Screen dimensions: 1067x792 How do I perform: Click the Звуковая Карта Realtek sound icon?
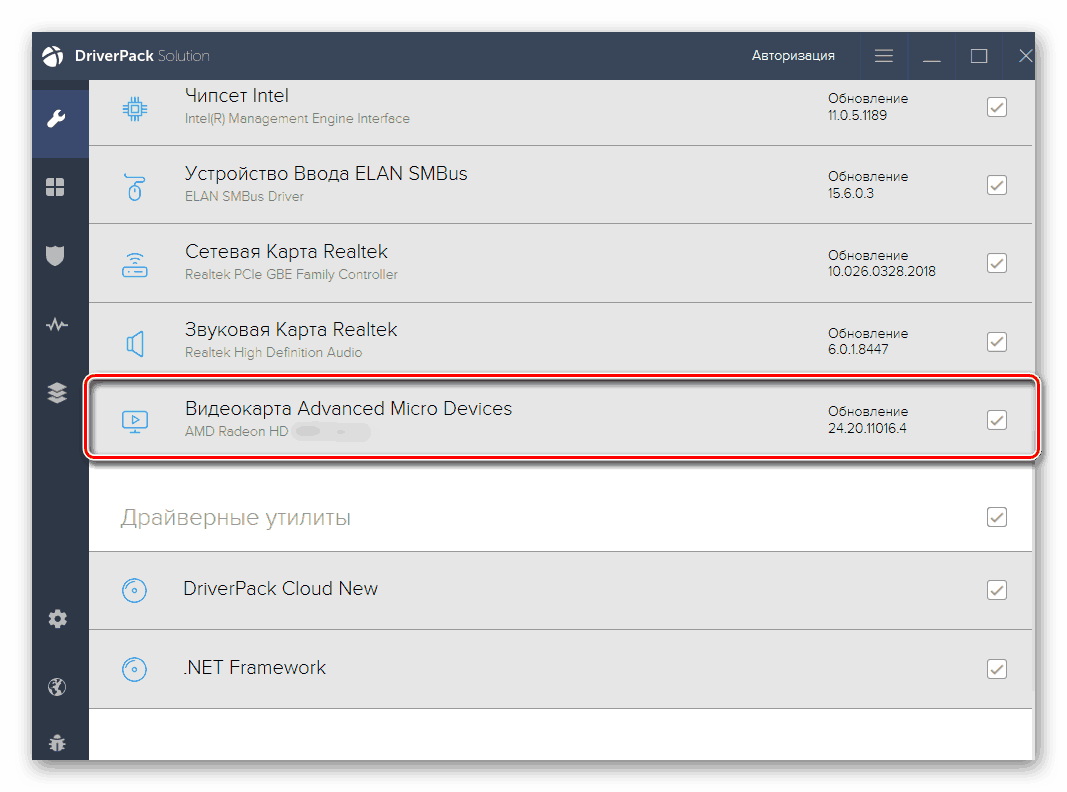tap(135, 343)
